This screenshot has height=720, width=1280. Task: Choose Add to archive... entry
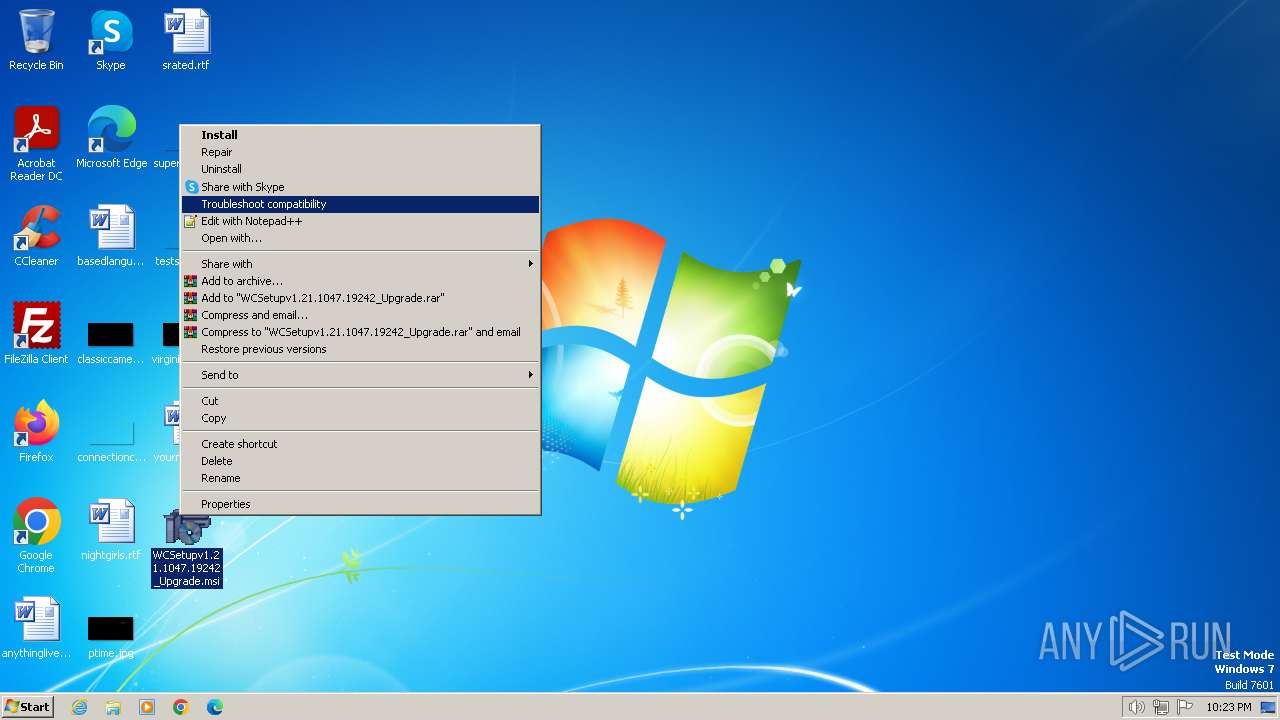click(360, 281)
